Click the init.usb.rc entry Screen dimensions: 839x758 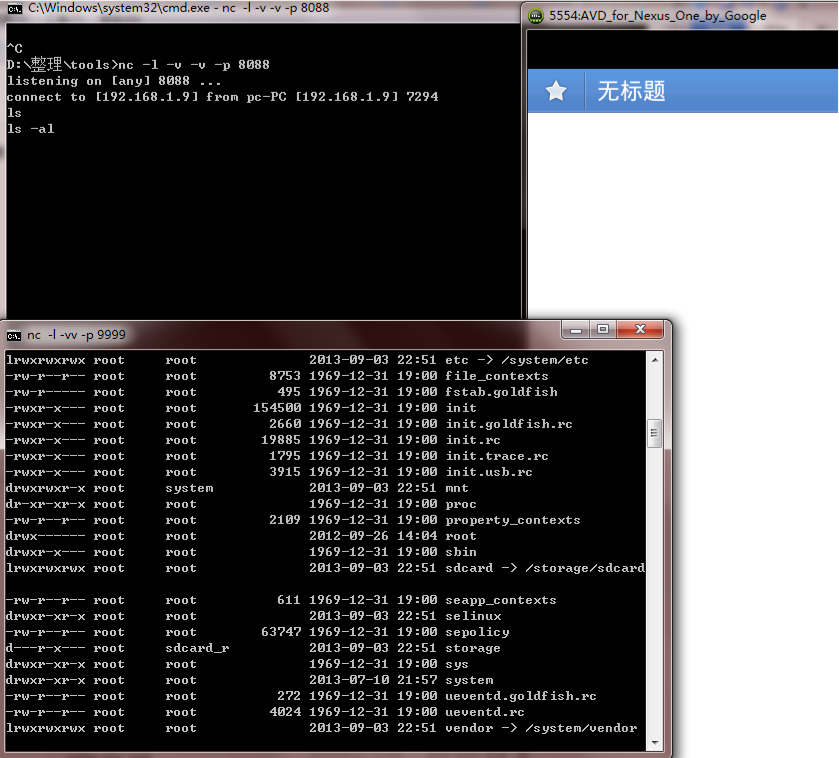coord(489,472)
